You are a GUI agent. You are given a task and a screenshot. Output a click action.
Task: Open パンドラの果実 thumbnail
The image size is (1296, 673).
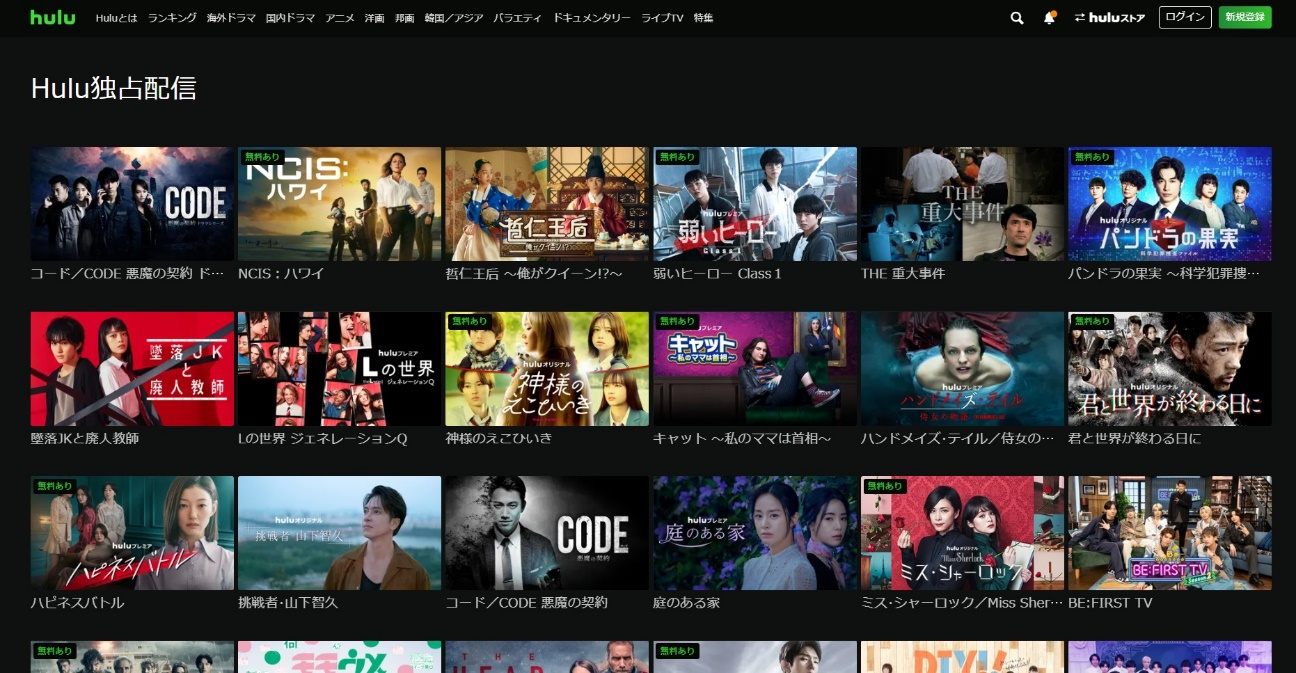point(1170,204)
